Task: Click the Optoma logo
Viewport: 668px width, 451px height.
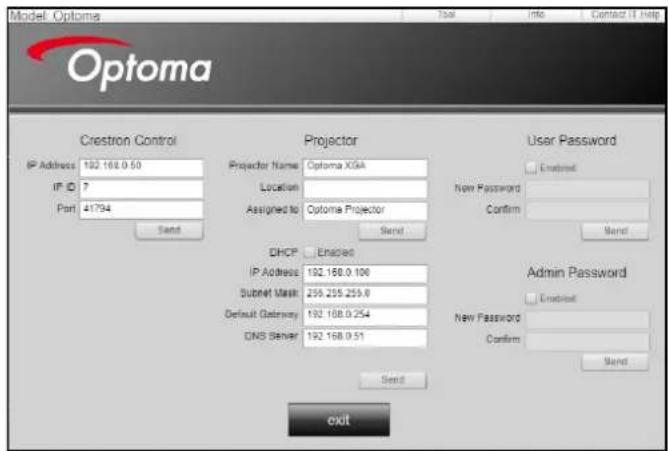Action: click(x=119, y=63)
